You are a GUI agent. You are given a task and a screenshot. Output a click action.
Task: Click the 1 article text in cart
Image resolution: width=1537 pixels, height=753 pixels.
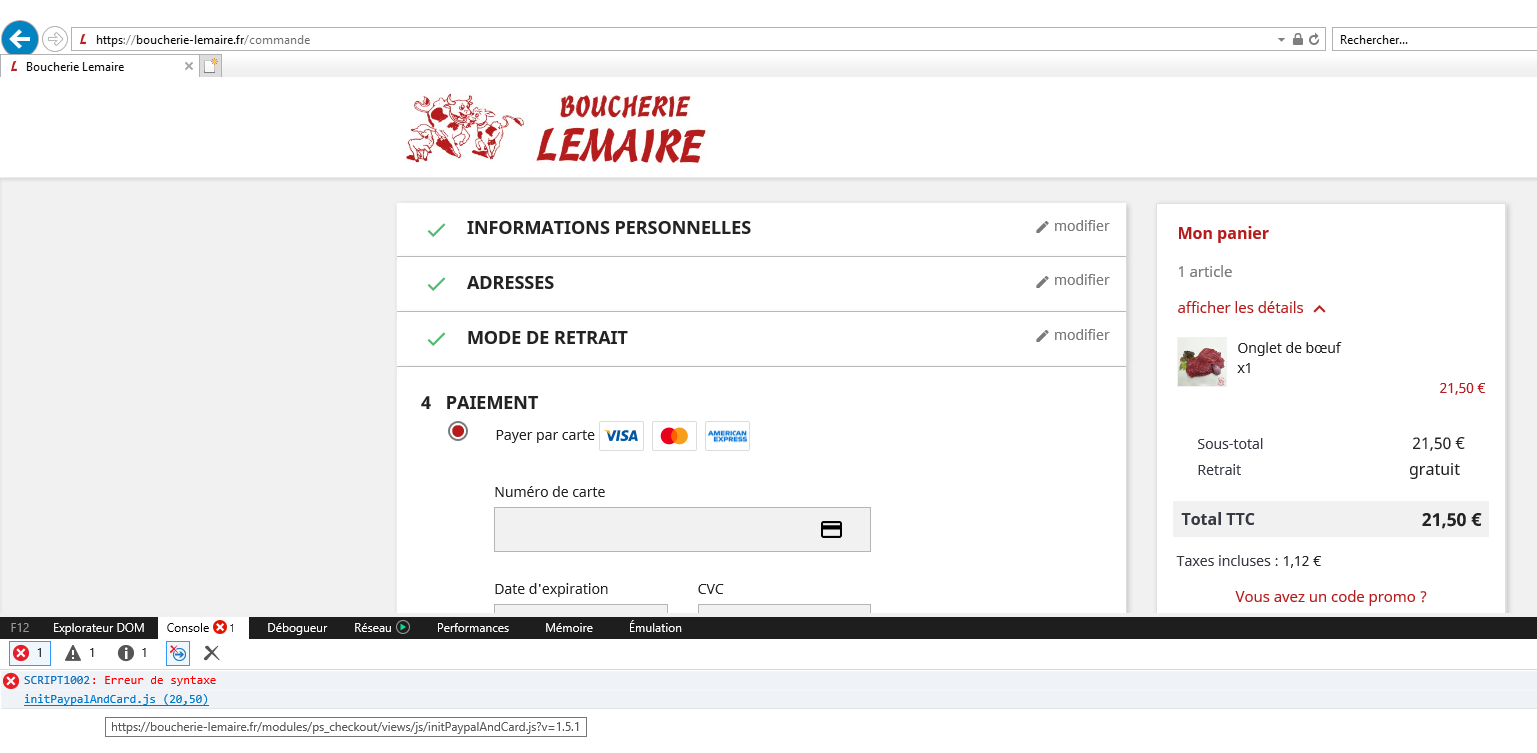(x=1205, y=272)
